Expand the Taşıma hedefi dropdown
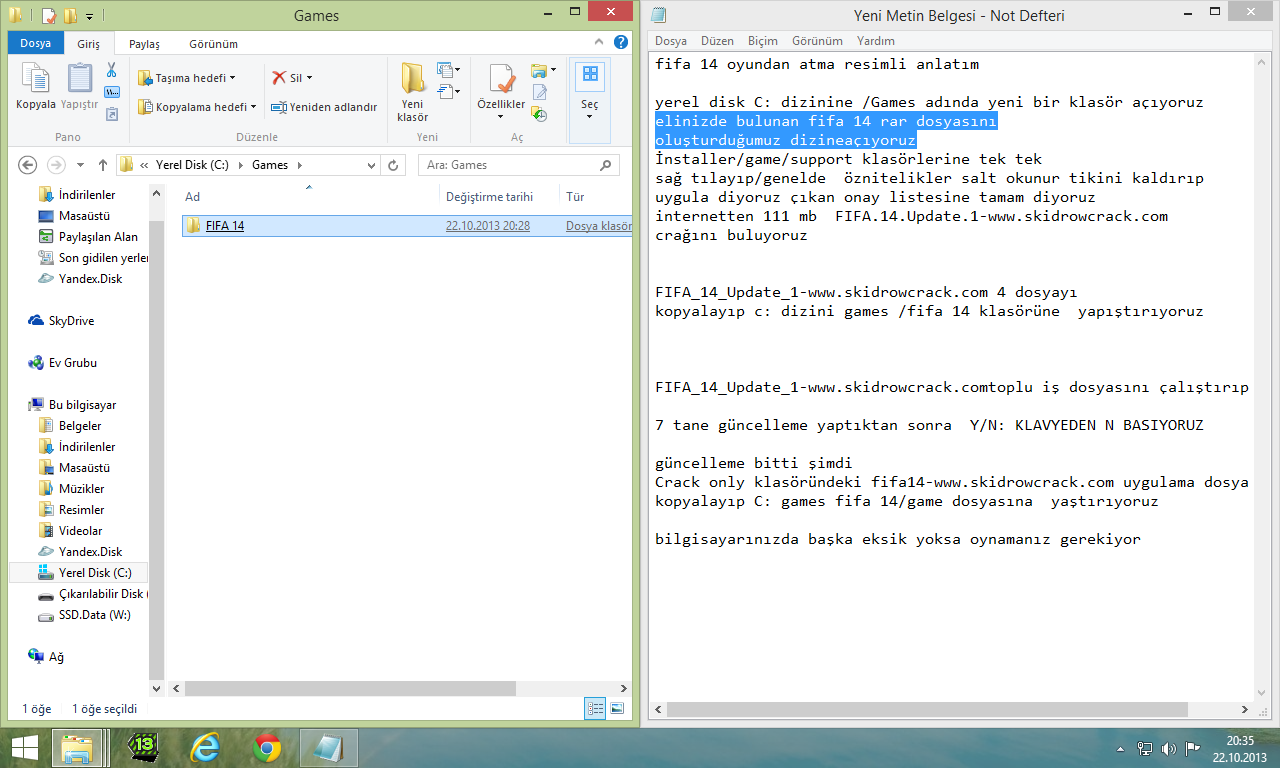The height and width of the screenshot is (768, 1280). pos(232,78)
